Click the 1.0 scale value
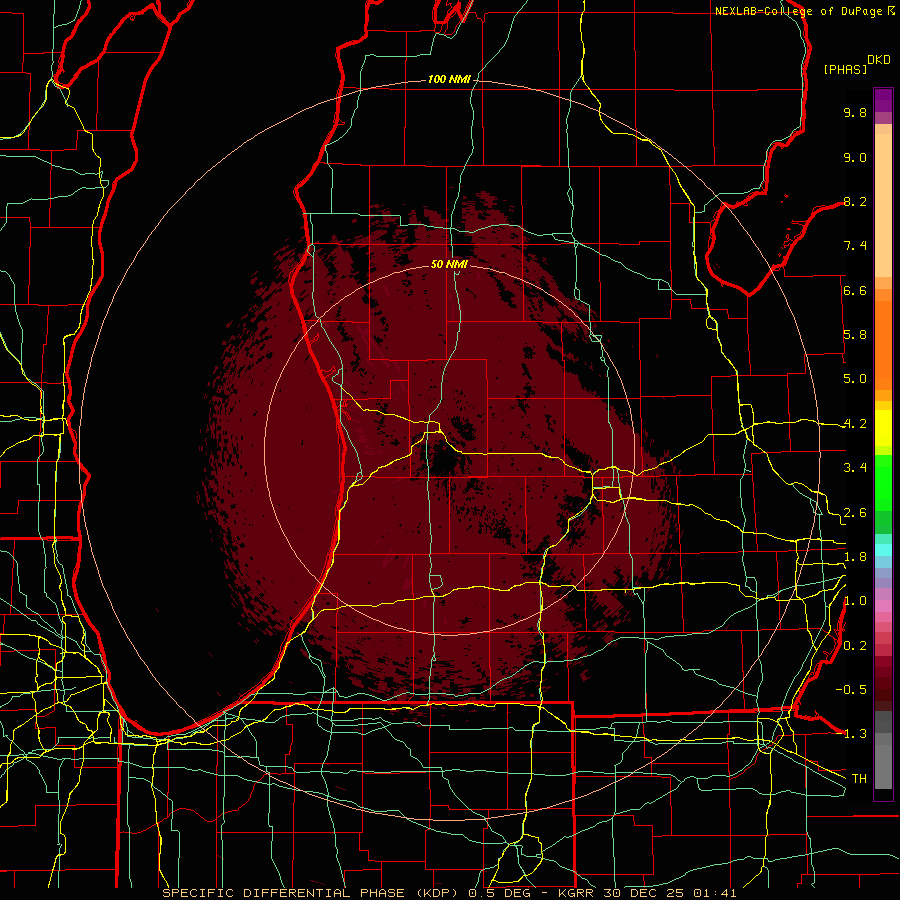Image resolution: width=900 pixels, height=900 pixels. point(855,601)
